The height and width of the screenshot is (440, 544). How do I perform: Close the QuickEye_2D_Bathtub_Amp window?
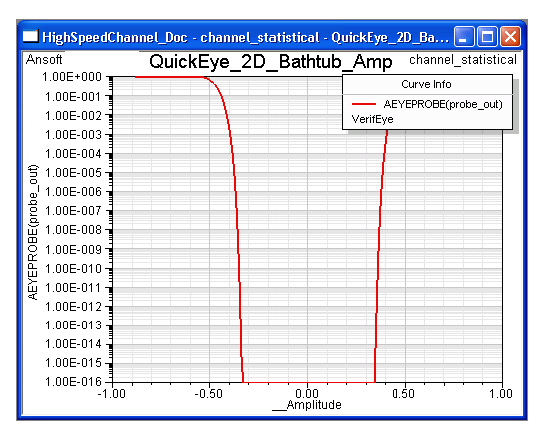pyautogui.click(x=510, y=36)
